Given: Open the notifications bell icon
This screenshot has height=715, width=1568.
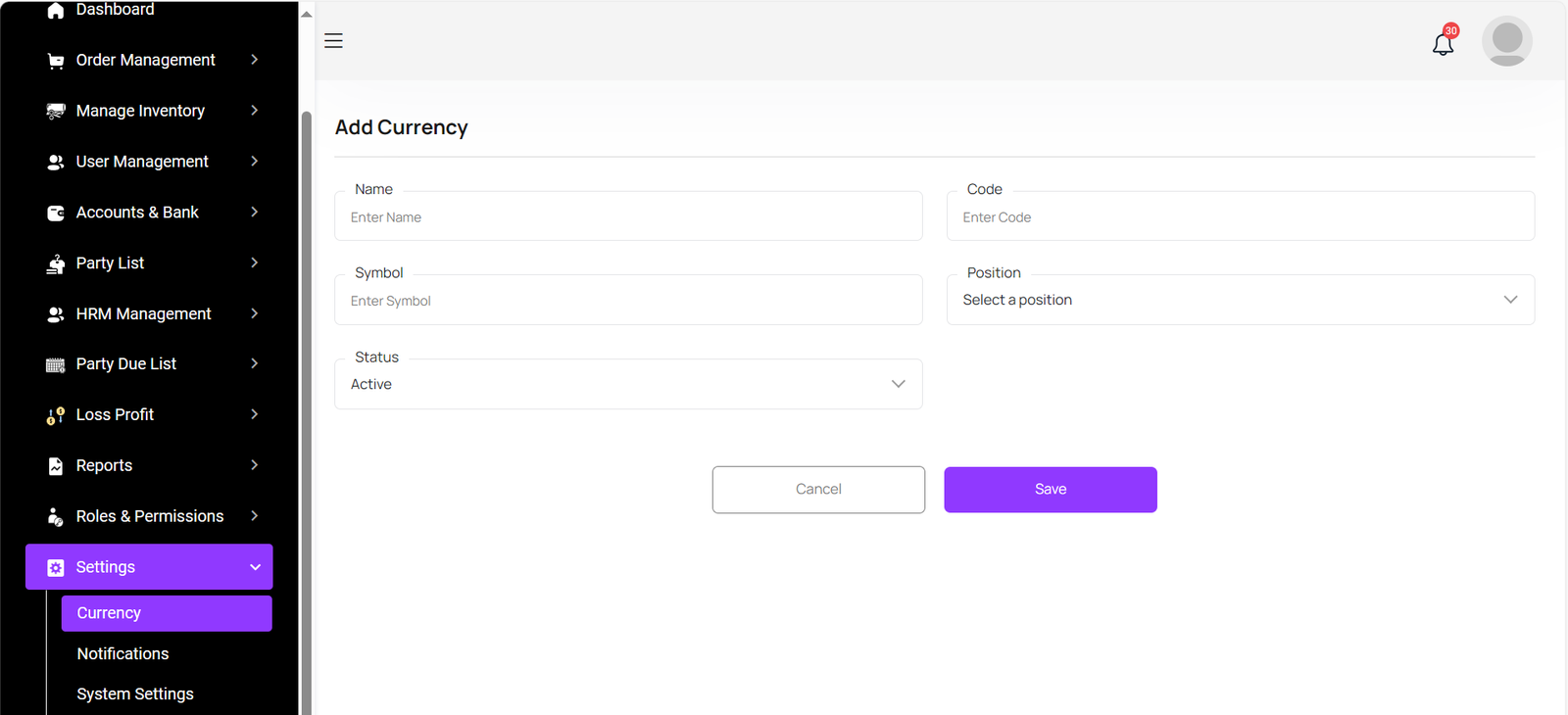Looking at the screenshot, I should (1443, 43).
